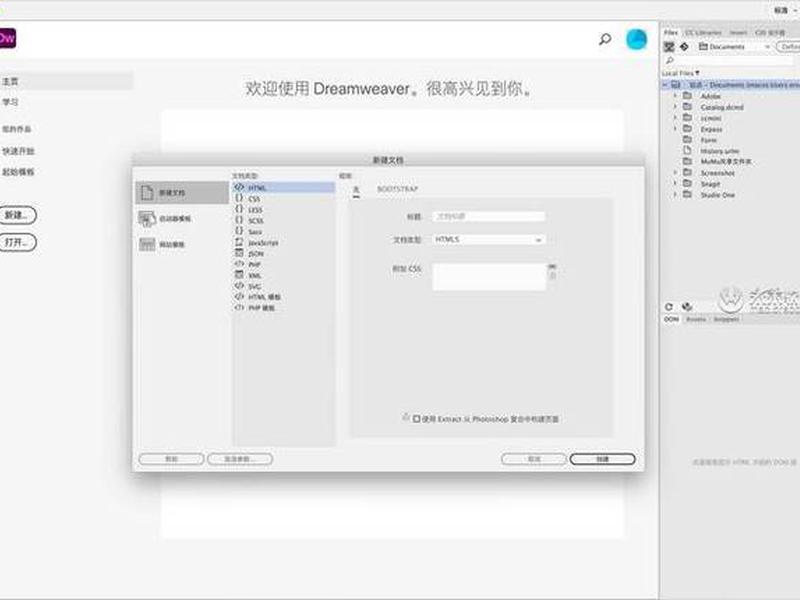Switch to the Snippets tab
This screenshot has height=600, width=800.
click(x=726, y=319)
